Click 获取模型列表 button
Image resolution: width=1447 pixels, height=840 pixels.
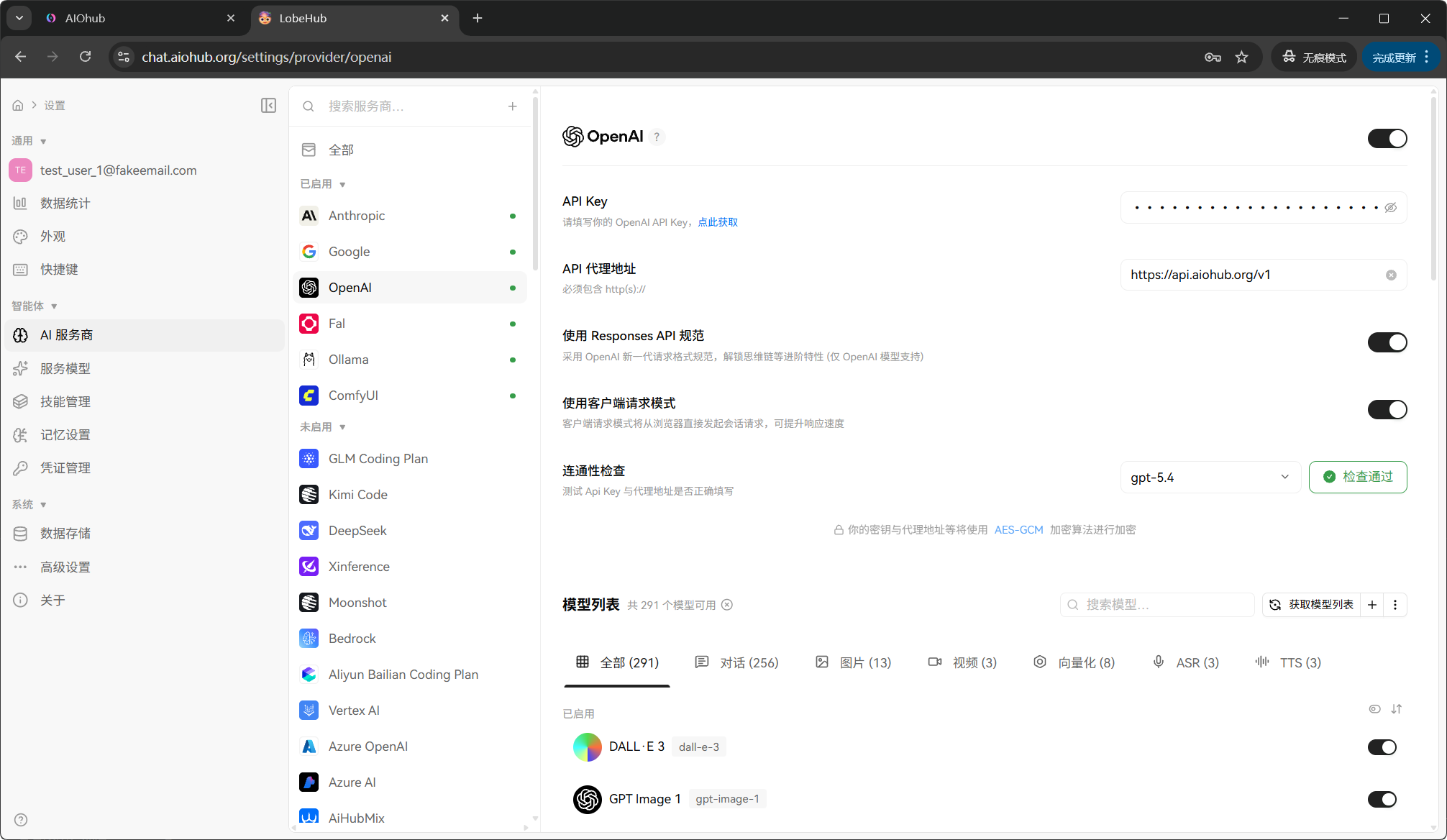tap(1312, 605)
